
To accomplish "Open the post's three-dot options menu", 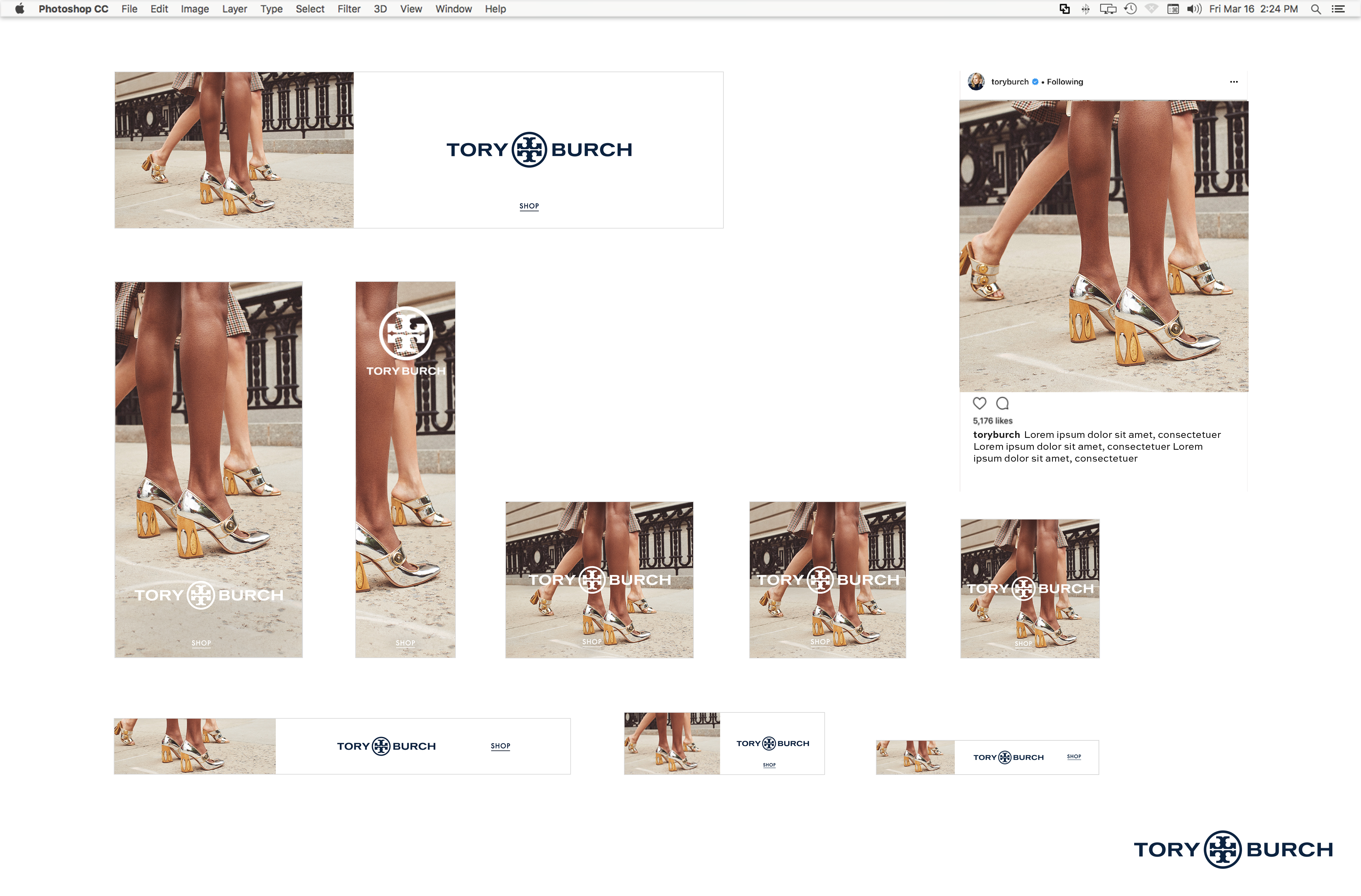I will (1234, 82).
